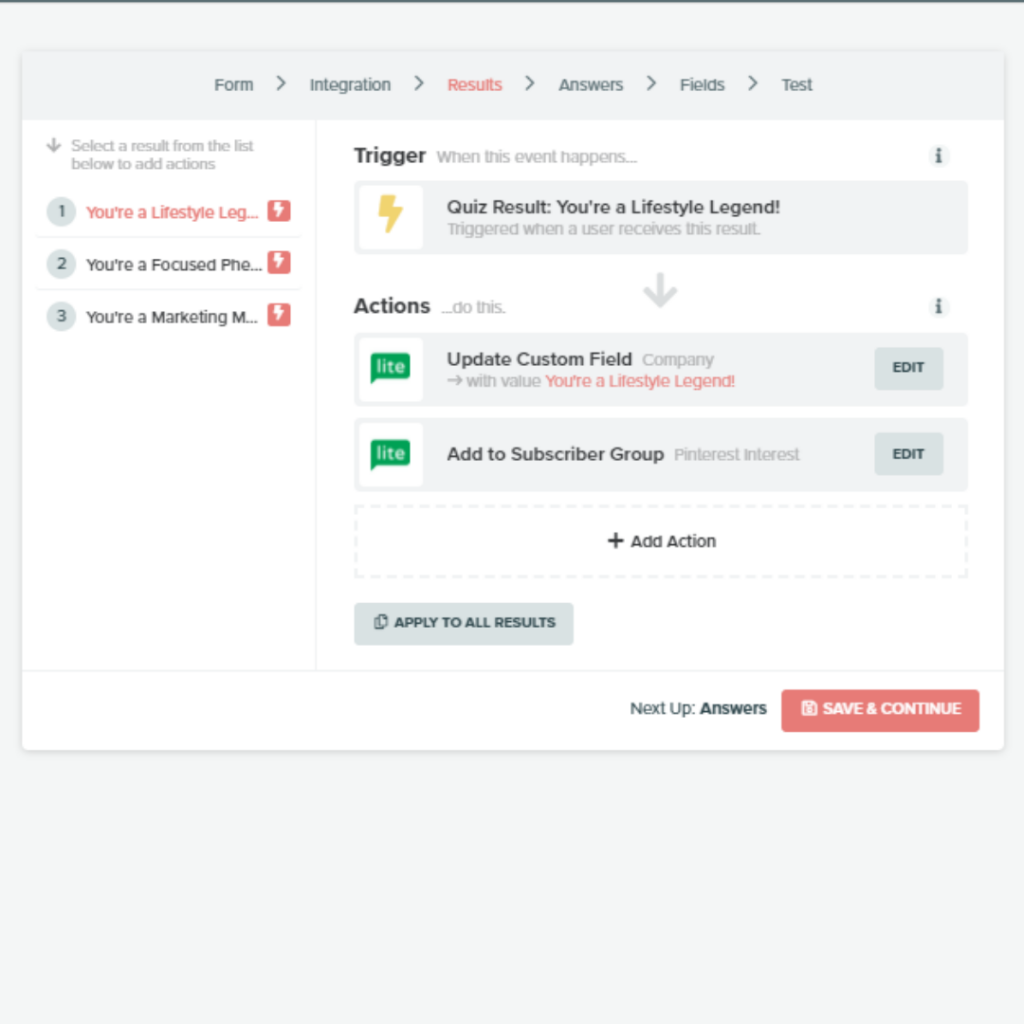The image size is (1024, 1024).
Task: Click the lite icon on Update Custom Field
Action: tap(391, 368)
